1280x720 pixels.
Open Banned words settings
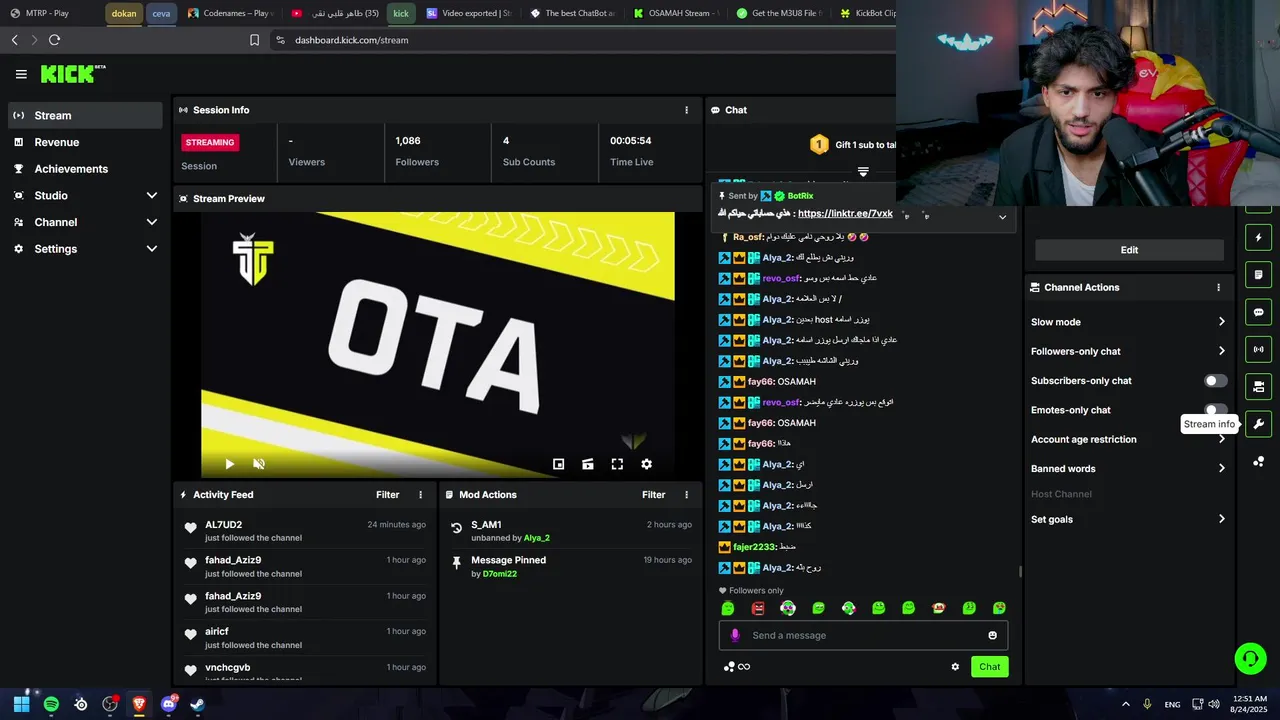pyautogui.click(x=1128, y=468)
